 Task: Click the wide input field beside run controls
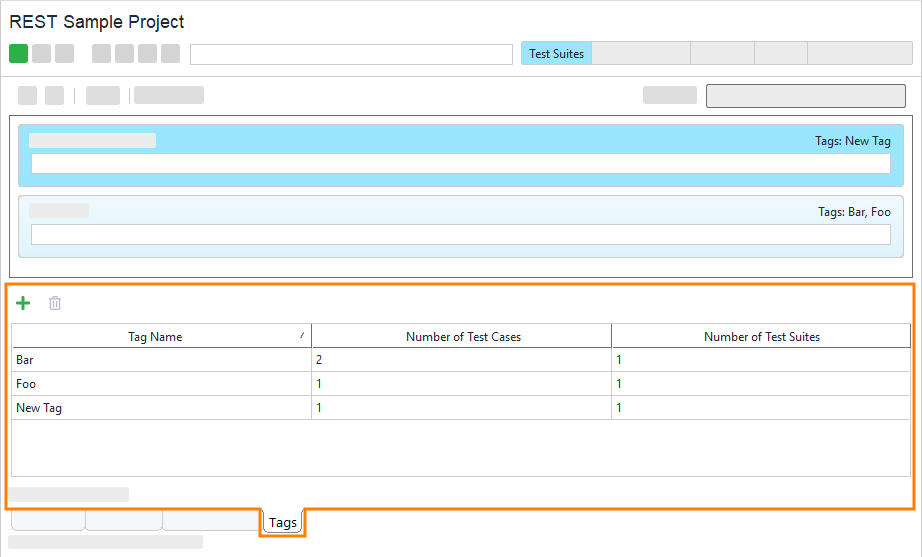(x=351, y=55)
